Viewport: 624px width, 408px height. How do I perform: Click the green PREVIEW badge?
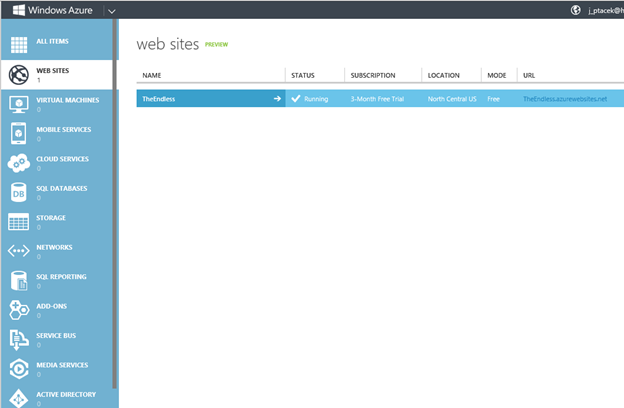pos(216,45)
